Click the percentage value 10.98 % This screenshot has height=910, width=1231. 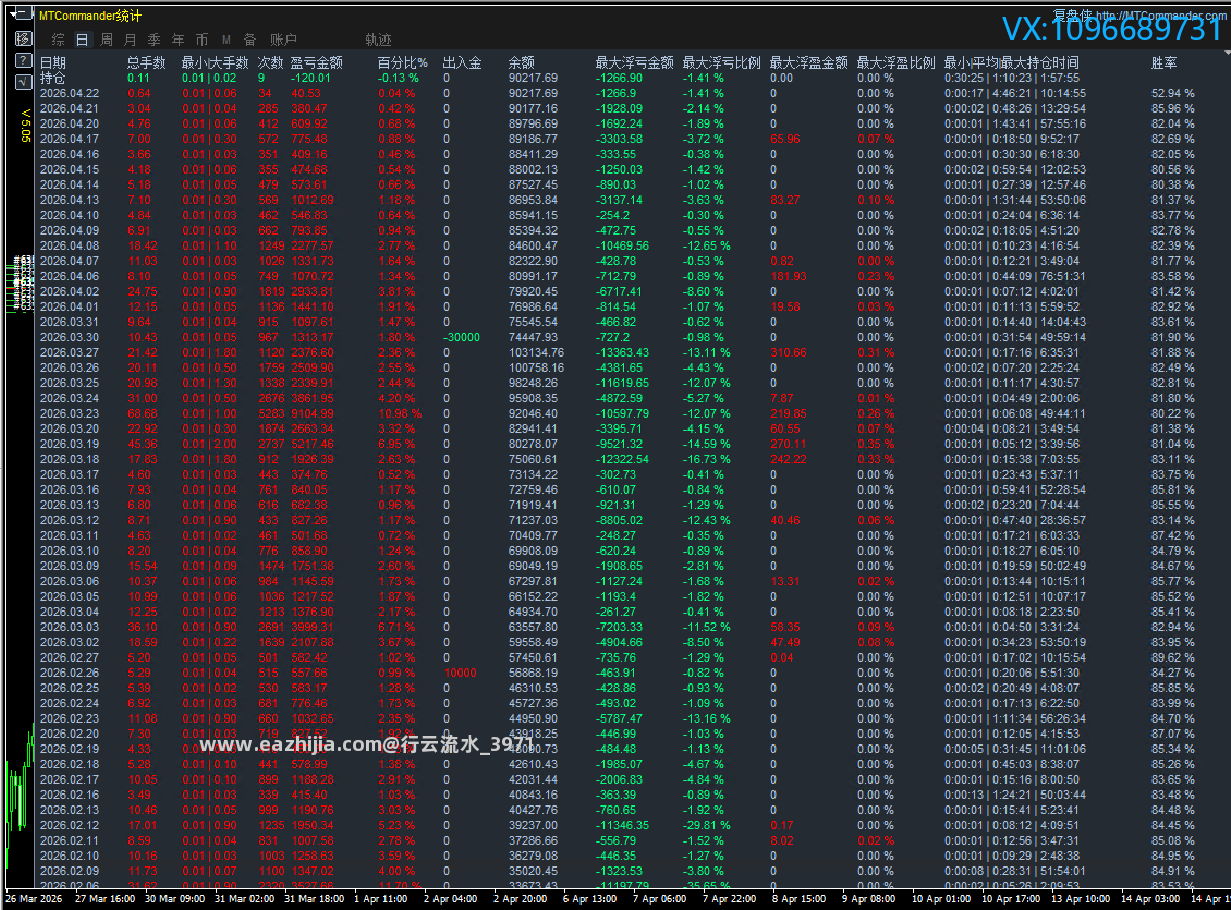pos(399,414)
